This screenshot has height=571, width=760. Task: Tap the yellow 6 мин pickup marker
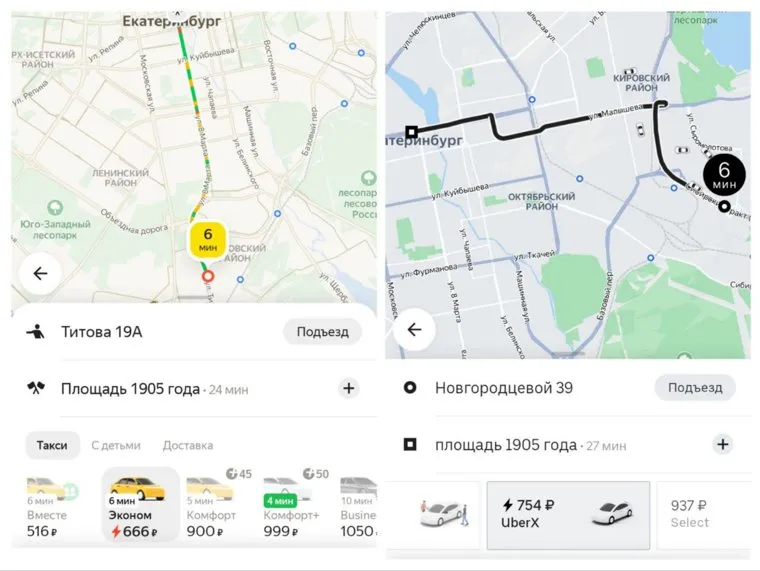207,240
